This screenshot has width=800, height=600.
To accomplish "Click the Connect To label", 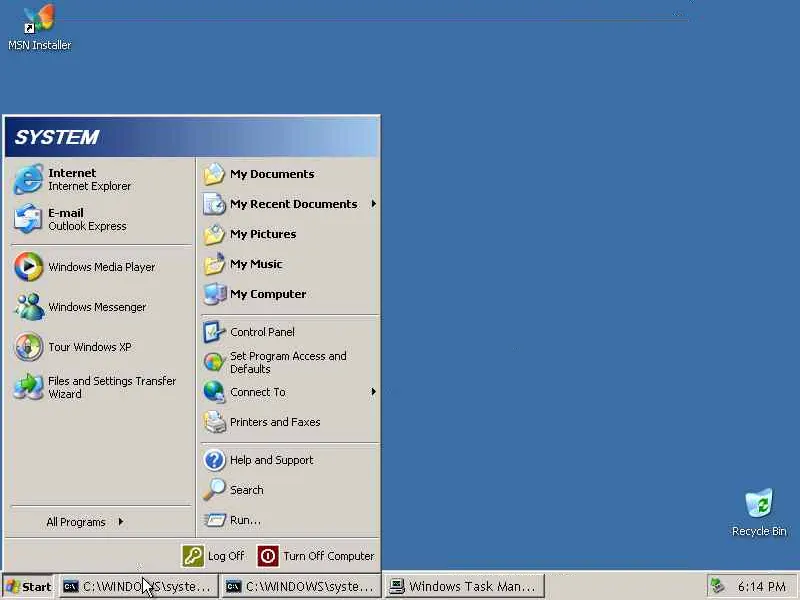I will (258, 392).
